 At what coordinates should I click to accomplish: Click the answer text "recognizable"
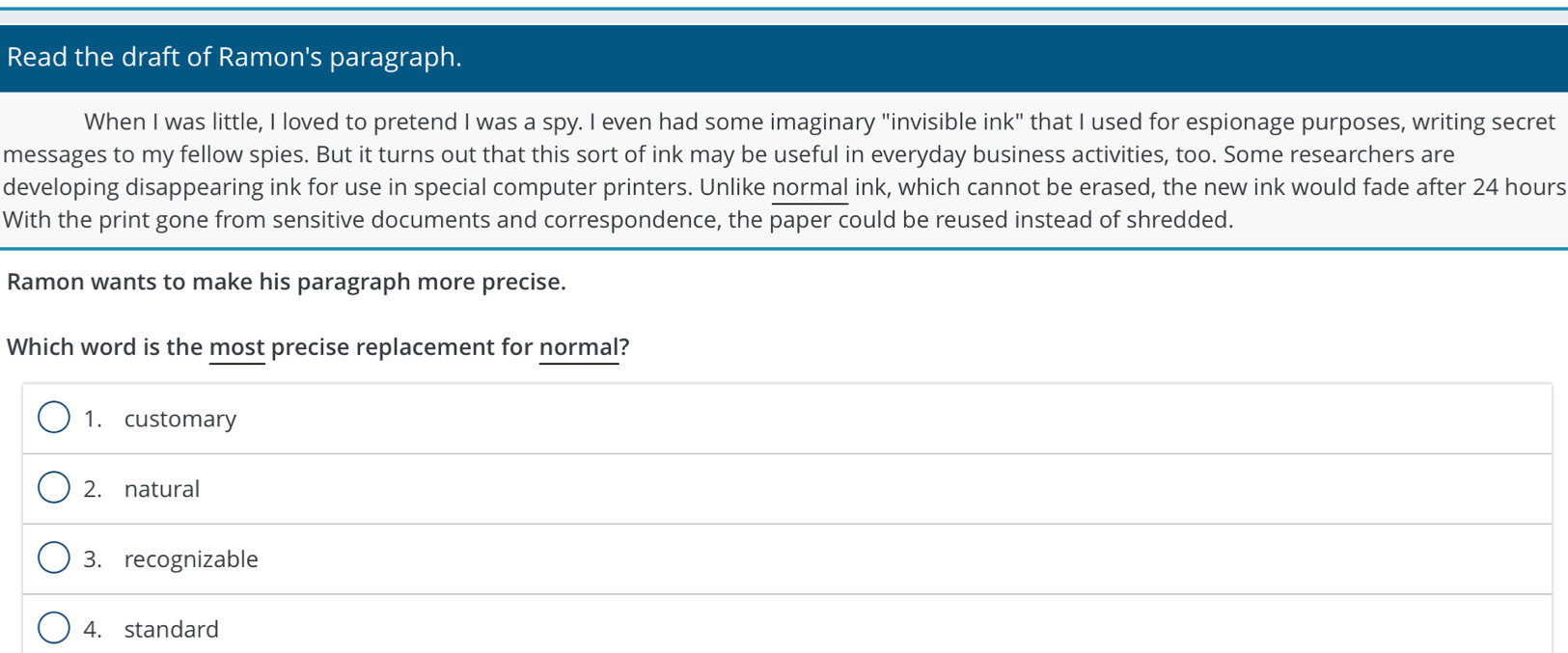[191, 559]
